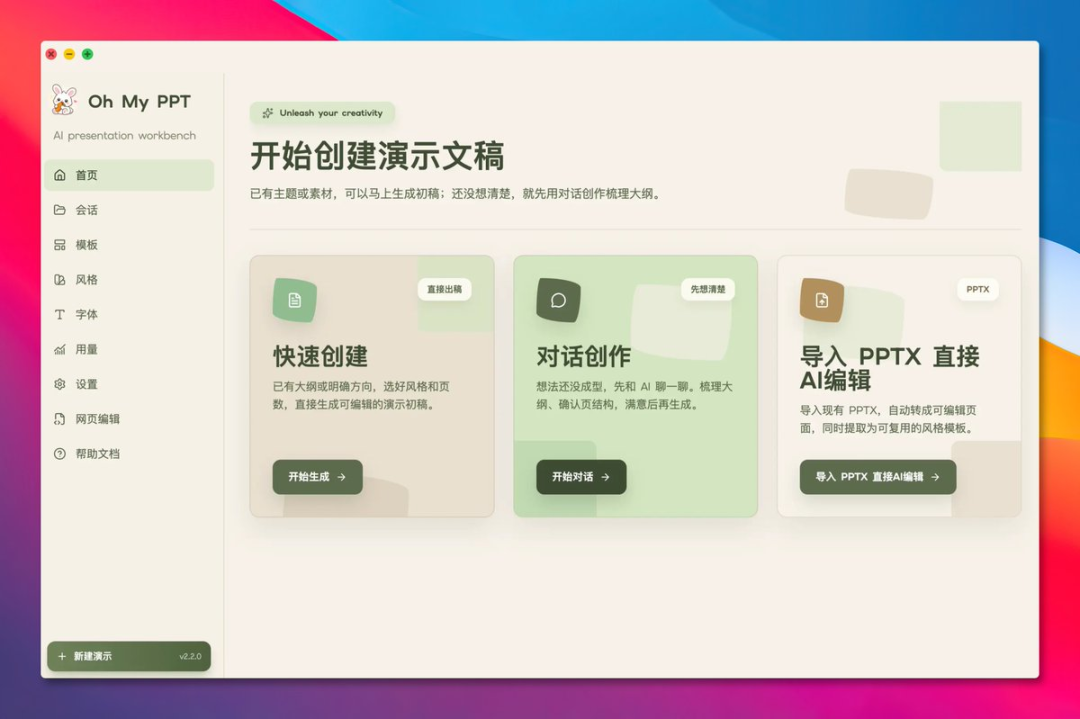
Task: Click the description under the 快速创建 title
Action: coord(361,395)
